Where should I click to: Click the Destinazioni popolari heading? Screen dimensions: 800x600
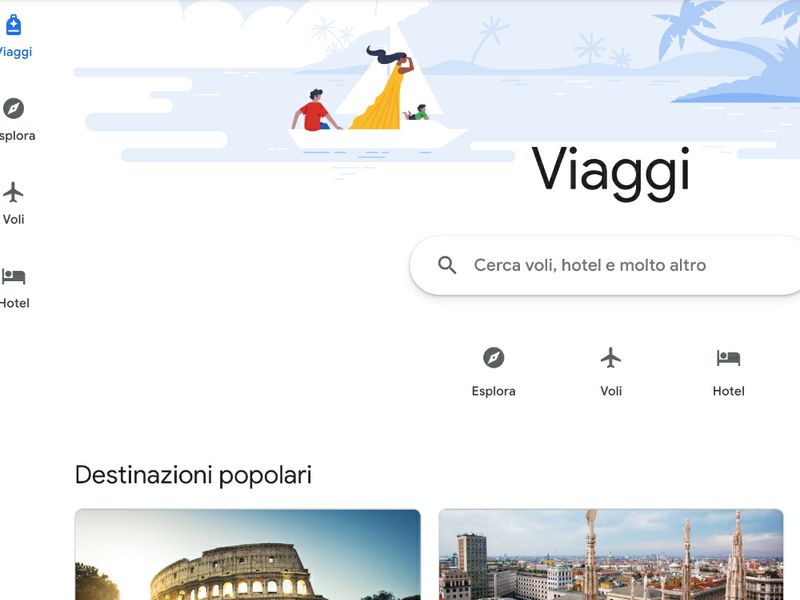pyautogui.click(x=193, y=475)
